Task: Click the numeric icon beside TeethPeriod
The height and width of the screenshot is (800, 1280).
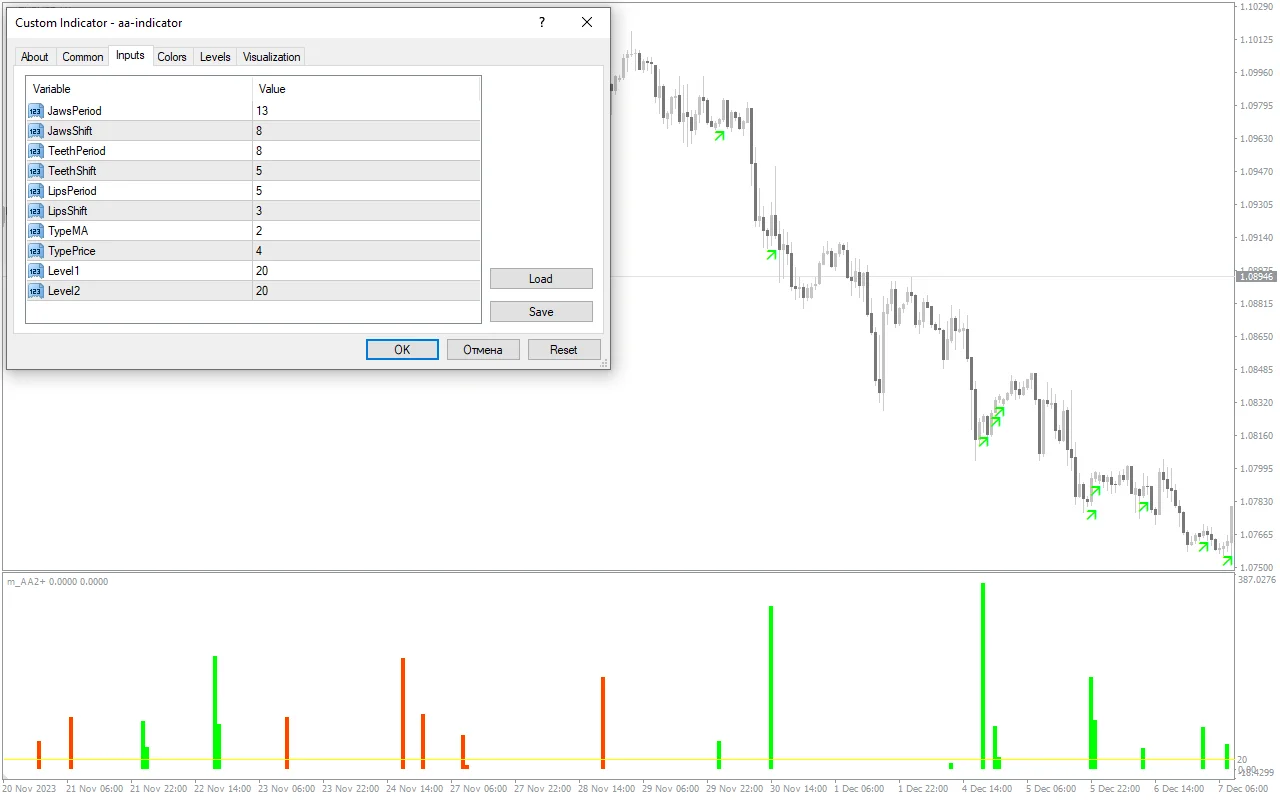Action: click(36, 150)
